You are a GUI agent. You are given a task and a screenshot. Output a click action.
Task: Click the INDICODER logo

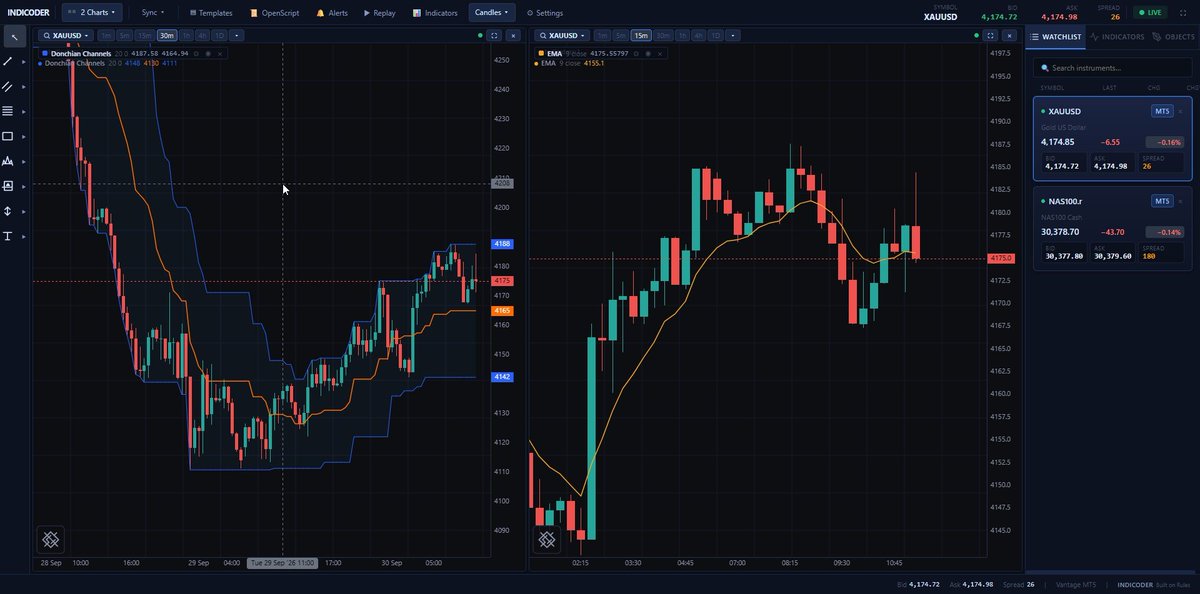tap(29, 13)
